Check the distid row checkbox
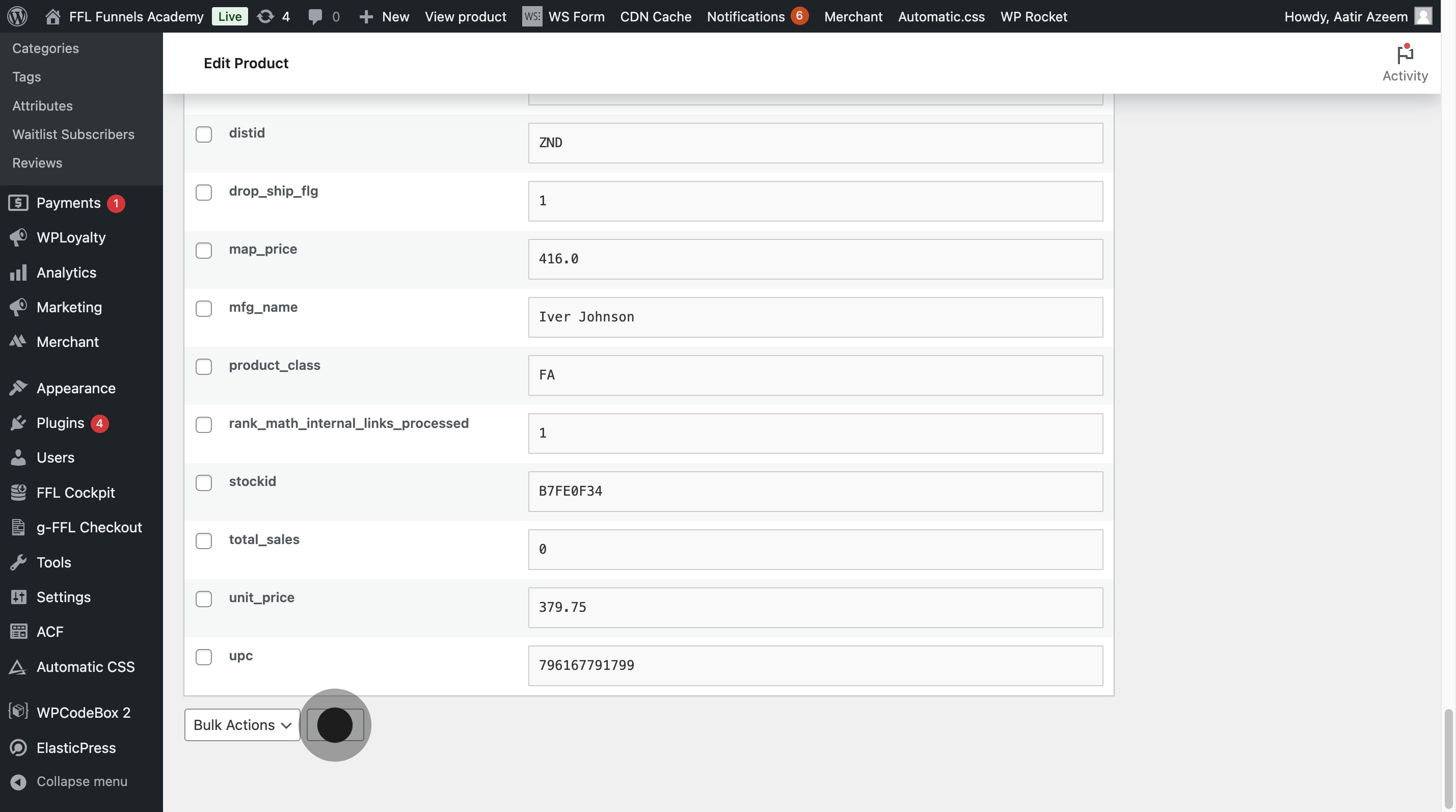Image resolution: width=1456 pixels, height=812 pixels. click(203, 134)
